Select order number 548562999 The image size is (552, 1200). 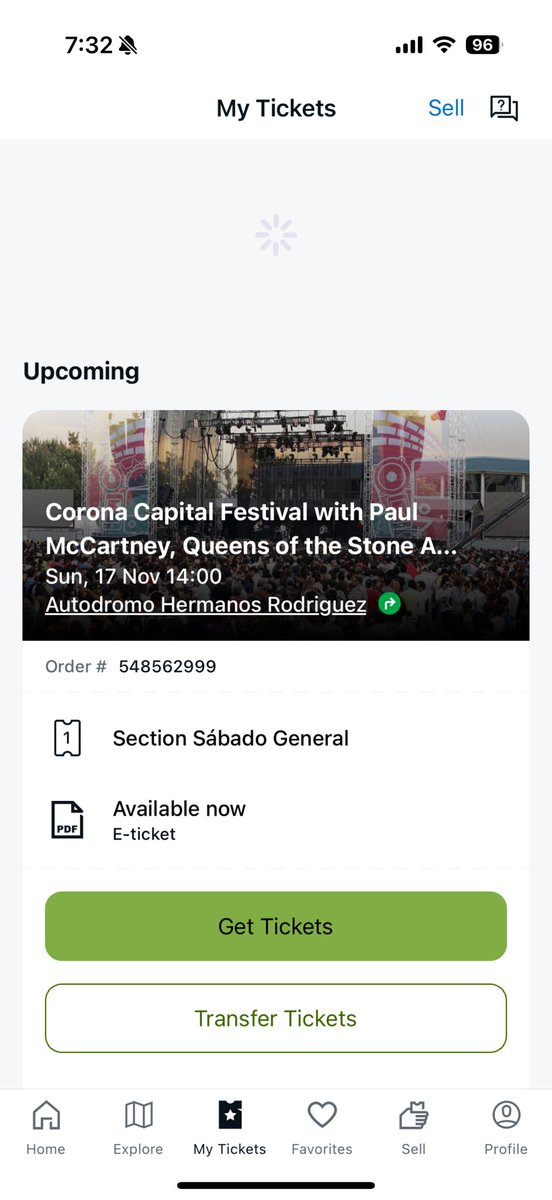(x=167, y=666)
